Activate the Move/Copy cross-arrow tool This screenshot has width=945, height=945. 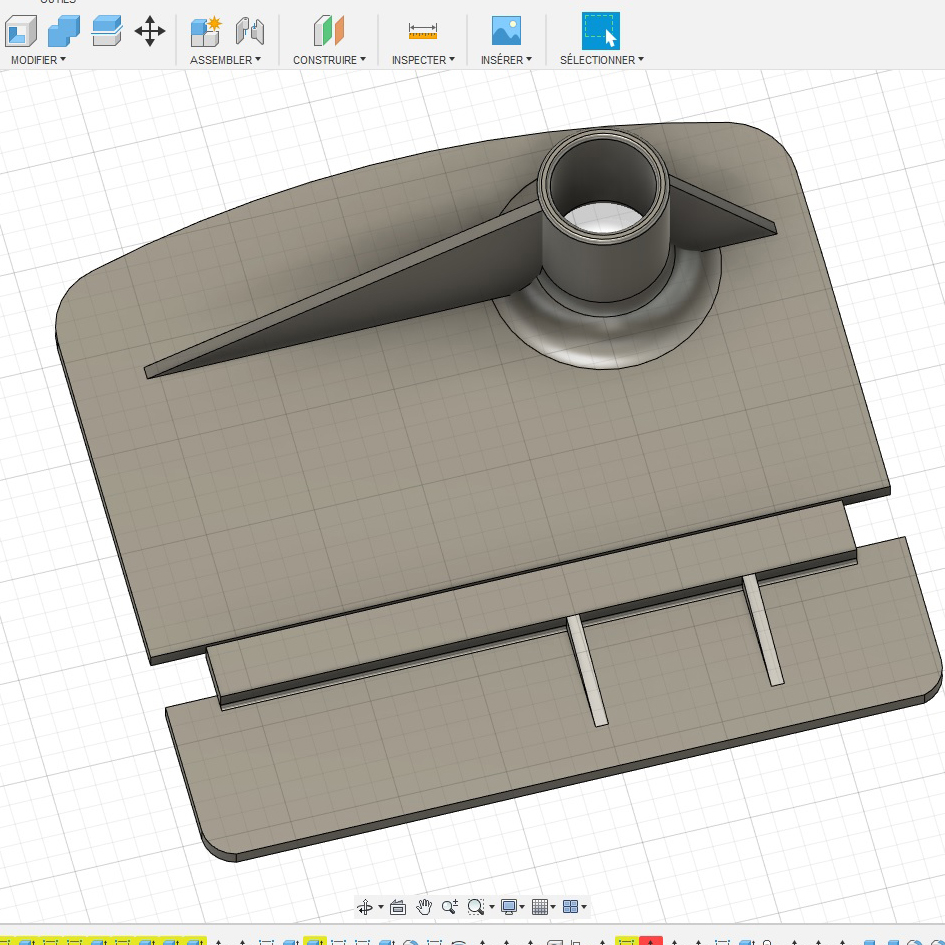150,32
